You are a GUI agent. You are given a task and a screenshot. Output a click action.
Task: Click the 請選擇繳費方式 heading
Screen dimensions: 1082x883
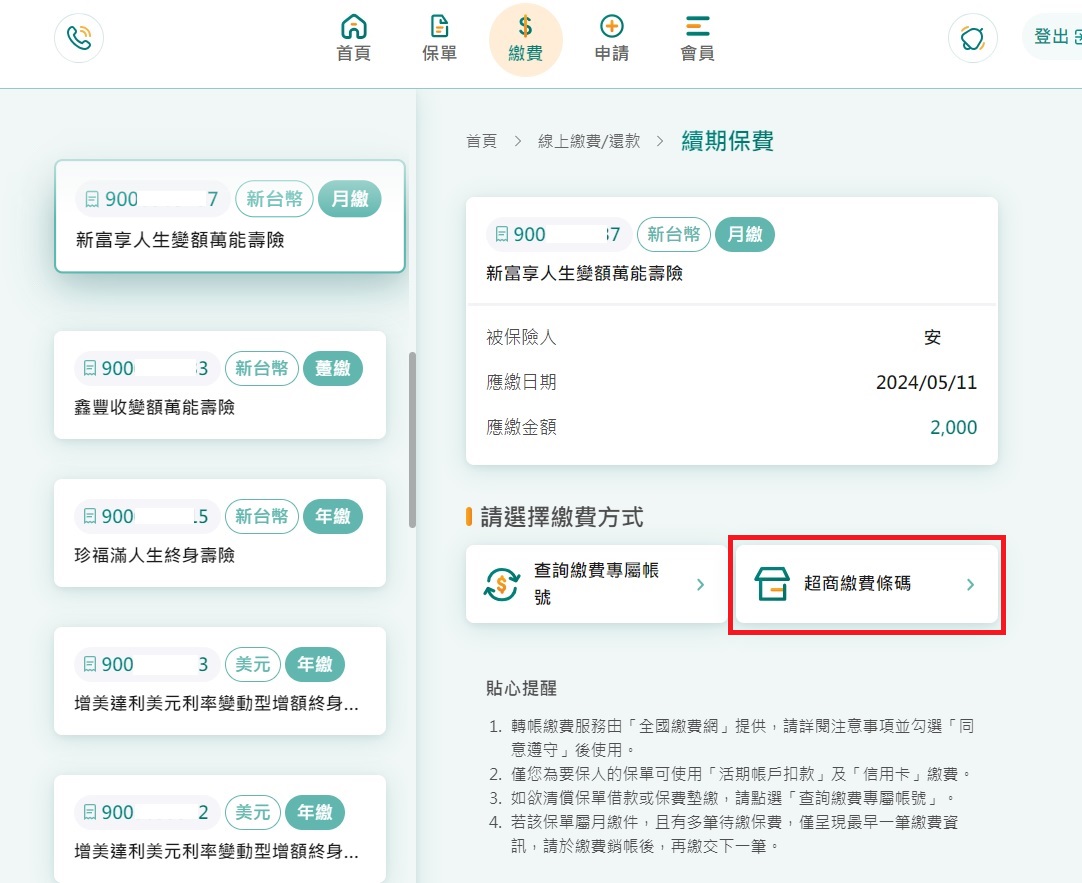pyautogui.click(x=562, y=517)
